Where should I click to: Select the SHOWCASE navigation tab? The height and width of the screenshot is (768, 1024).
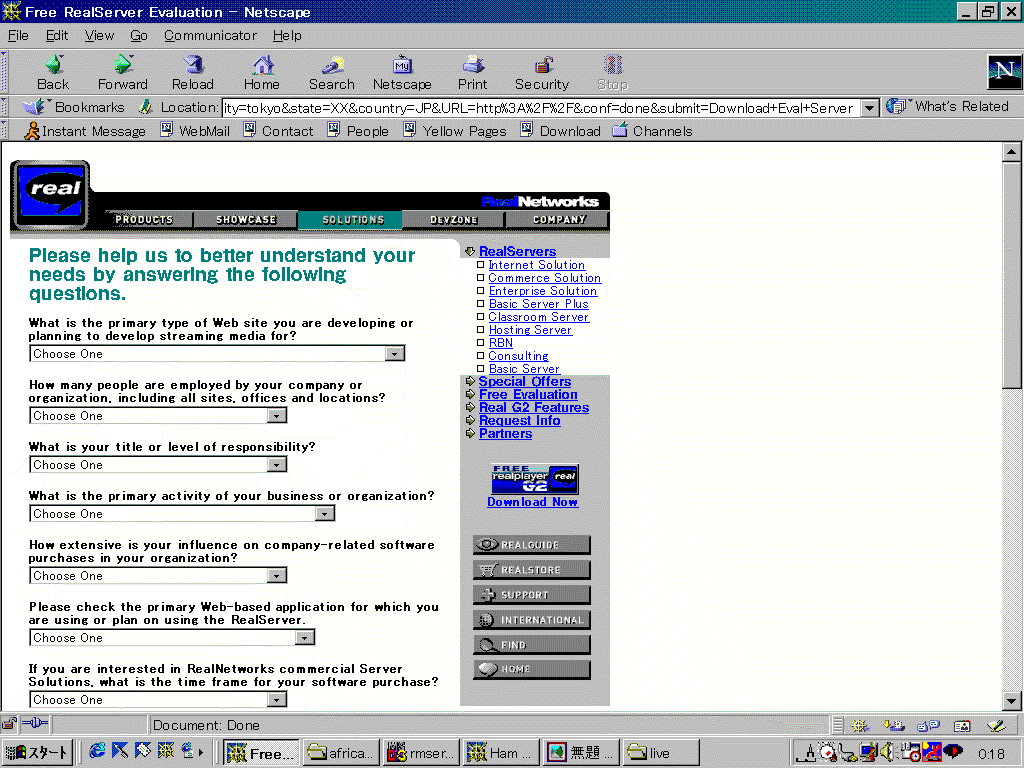point(246,219)
